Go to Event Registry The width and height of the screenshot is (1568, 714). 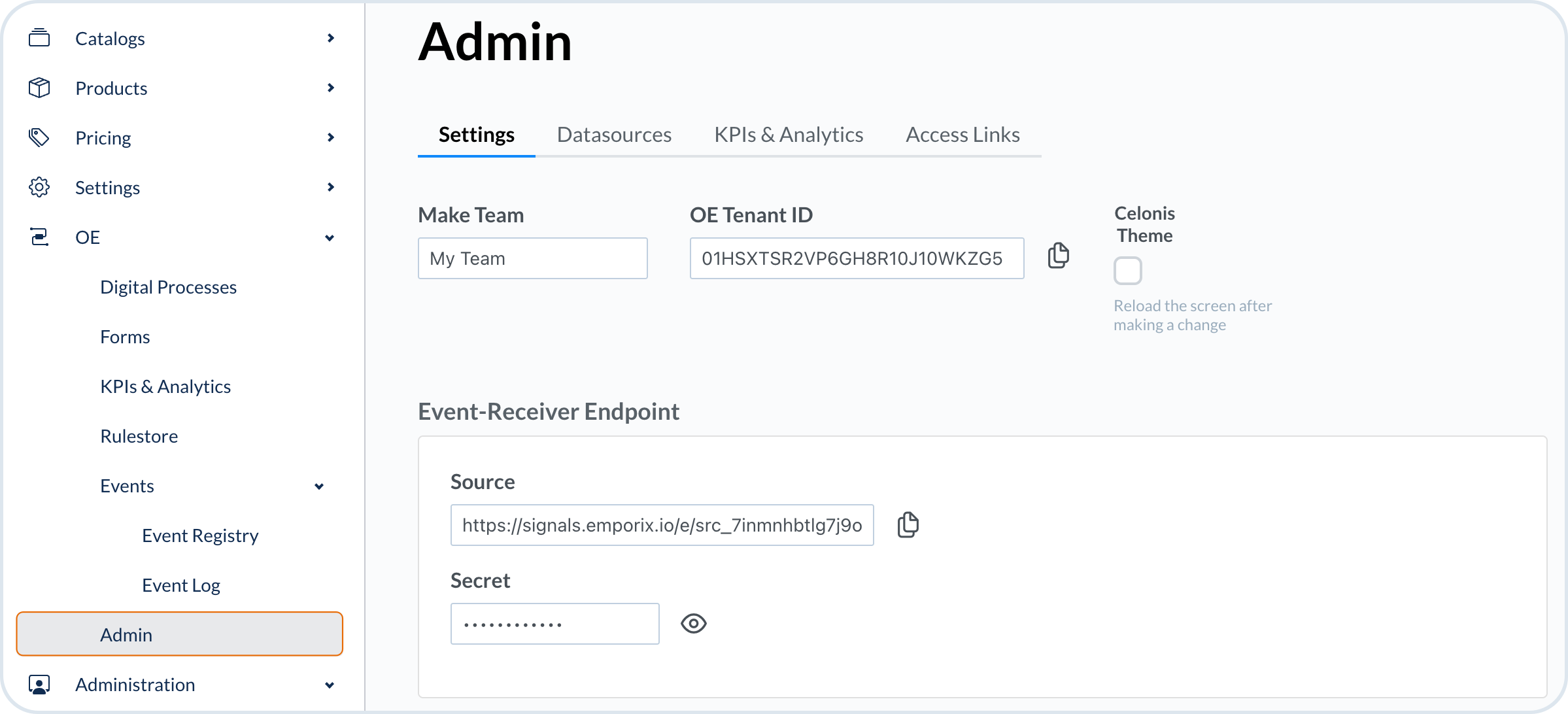click(x=200, y=535)
